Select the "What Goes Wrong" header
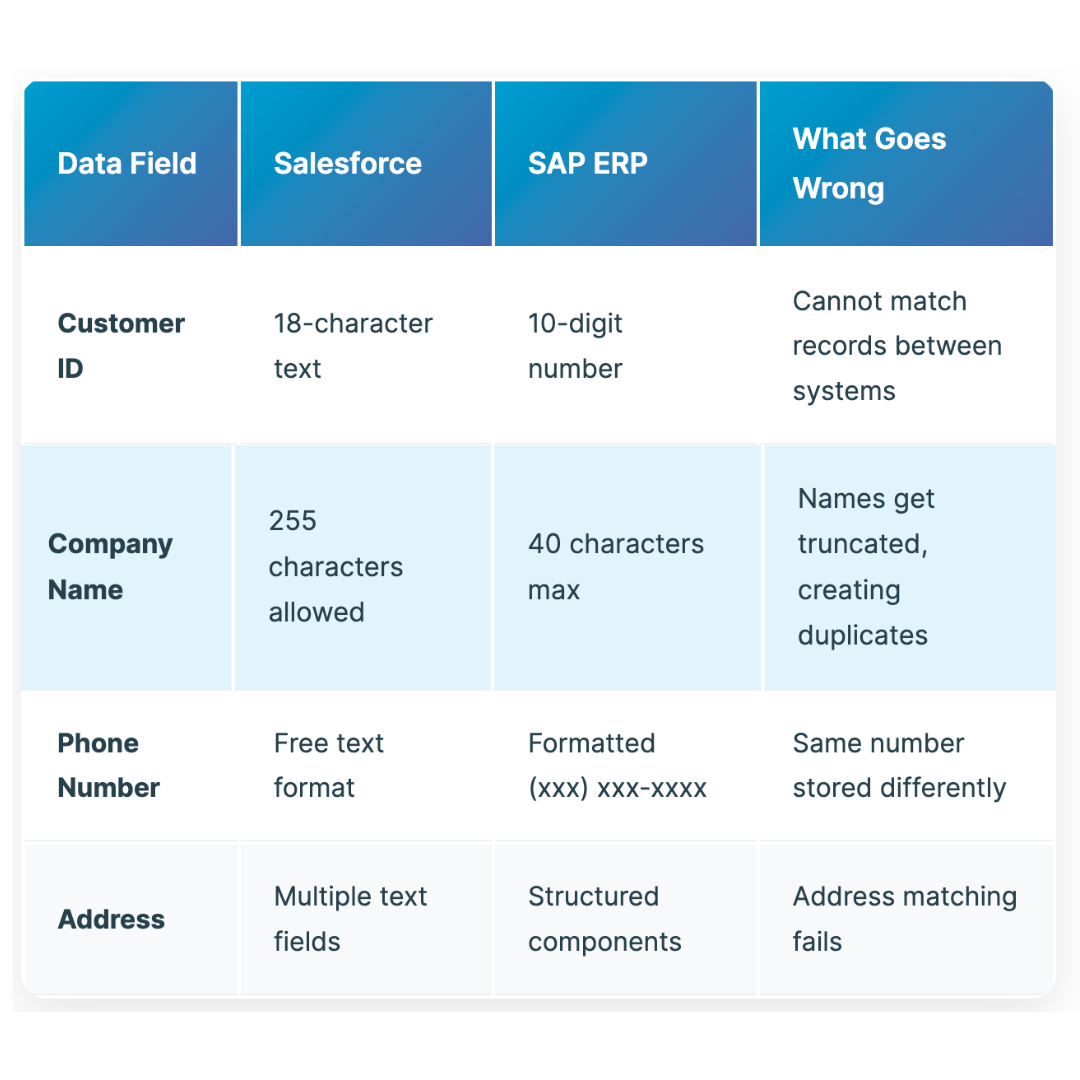Image resolution: width=1080 pixels, height=1080 pixels. 869,164
